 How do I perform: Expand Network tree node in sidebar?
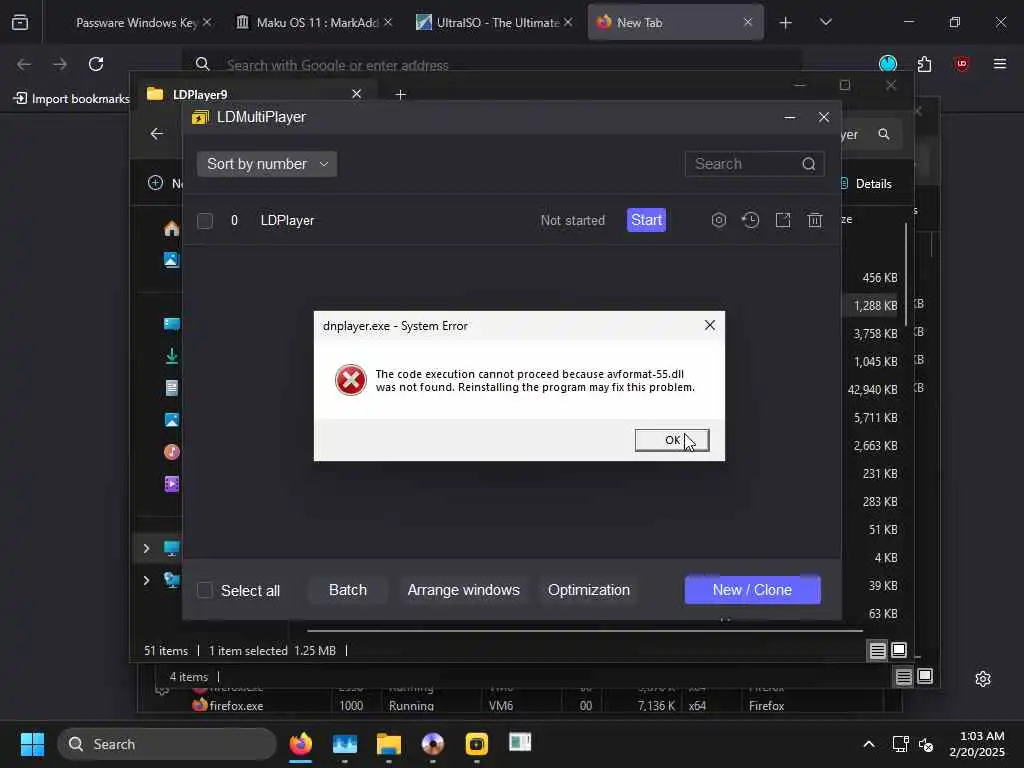[x=146, y=580]
